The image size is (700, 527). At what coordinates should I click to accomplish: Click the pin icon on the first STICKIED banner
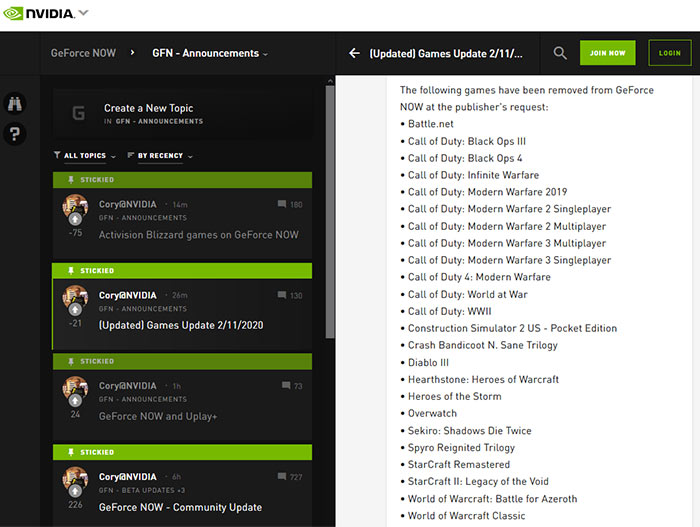(x=71, y=180)
